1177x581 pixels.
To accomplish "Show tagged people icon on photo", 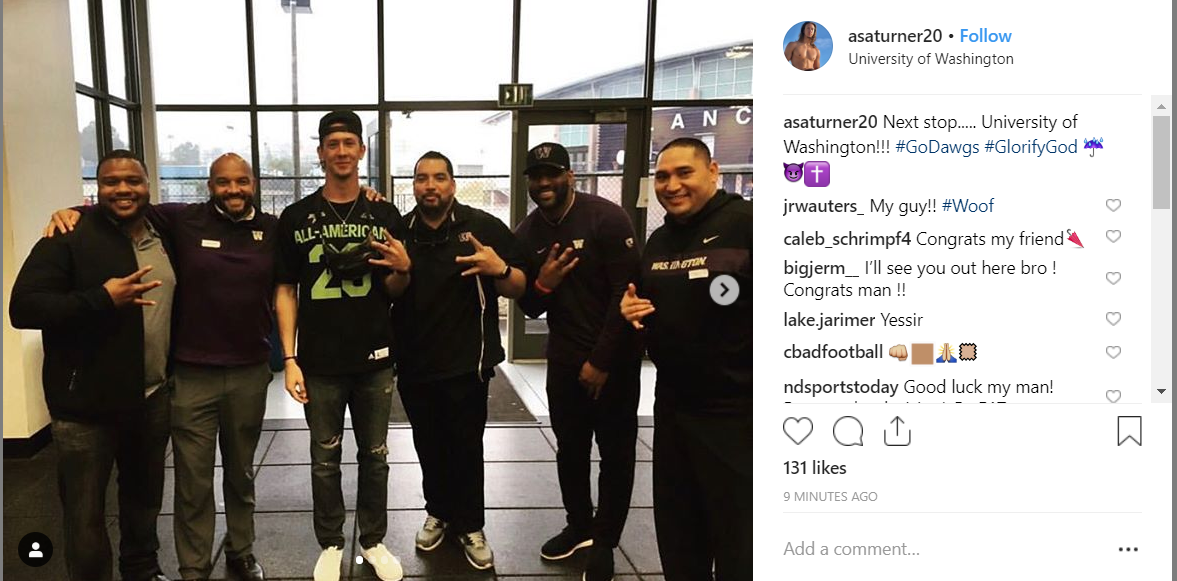I will [35, 549].
